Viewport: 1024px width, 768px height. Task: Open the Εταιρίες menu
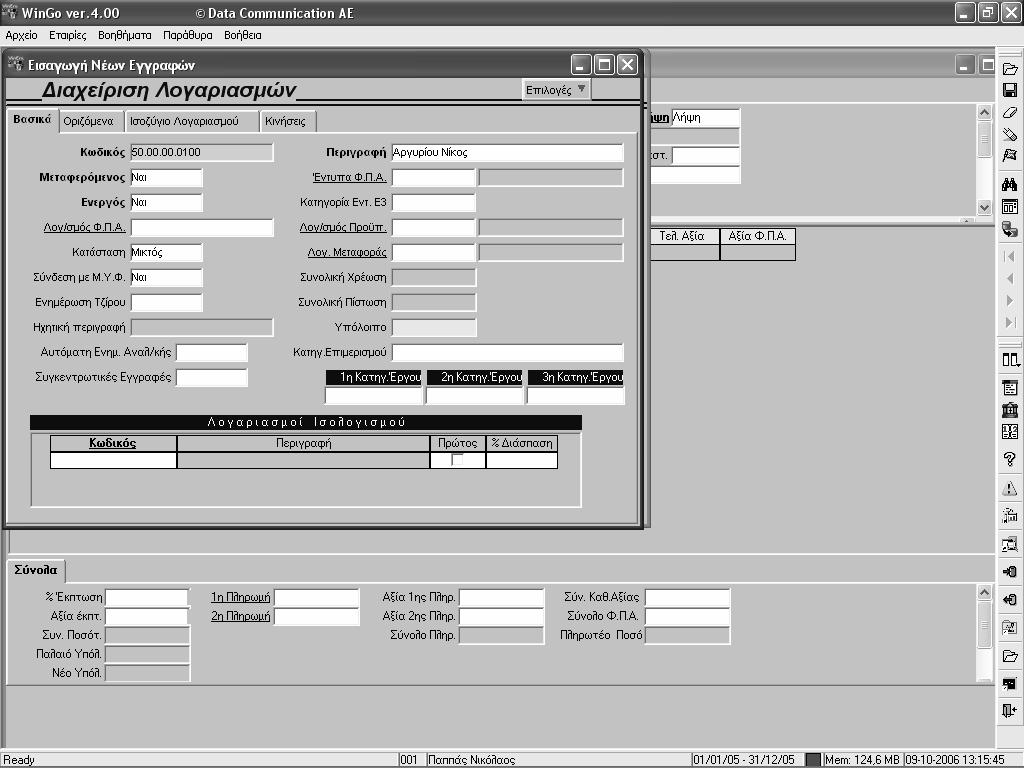(x=68, y=35)
